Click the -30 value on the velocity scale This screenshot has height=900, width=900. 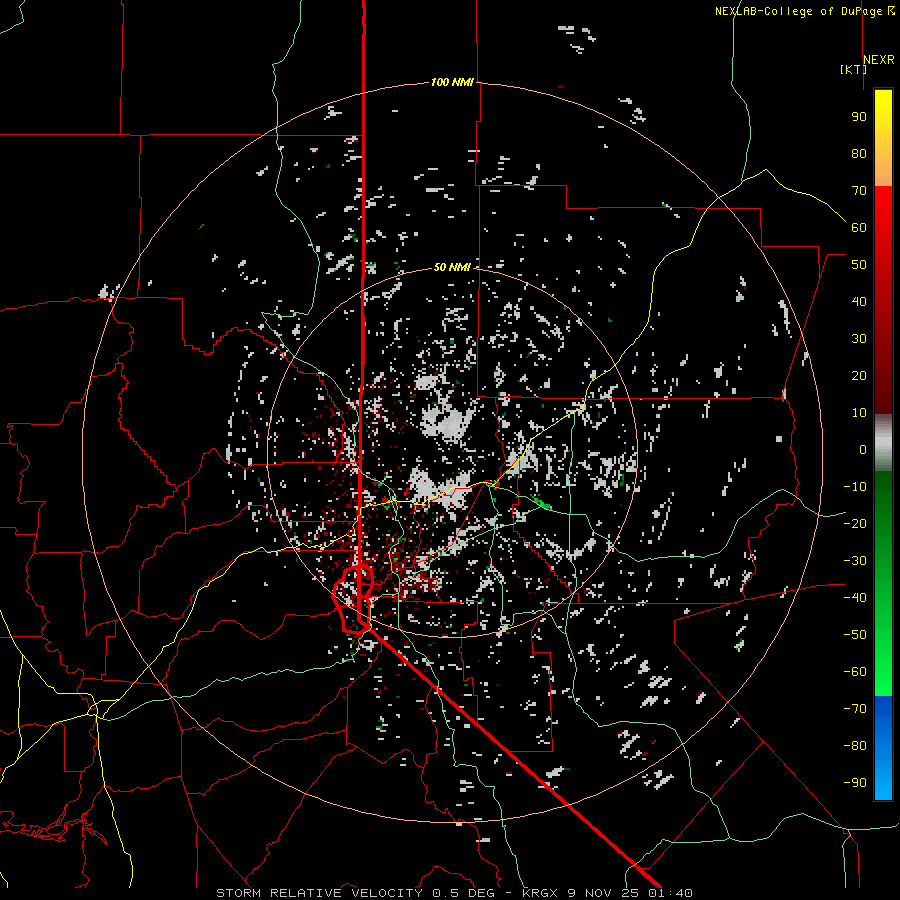click(855, 561)
